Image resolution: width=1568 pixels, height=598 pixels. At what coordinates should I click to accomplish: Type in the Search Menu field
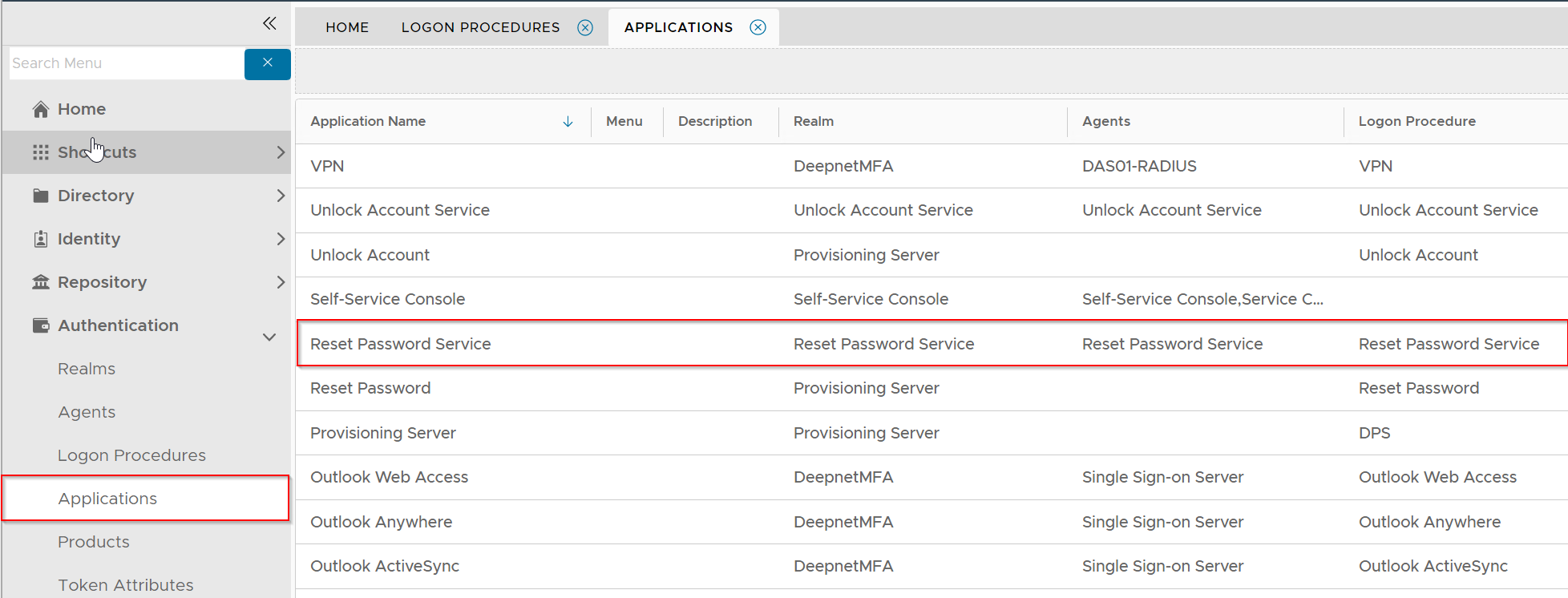coord(126,63)
